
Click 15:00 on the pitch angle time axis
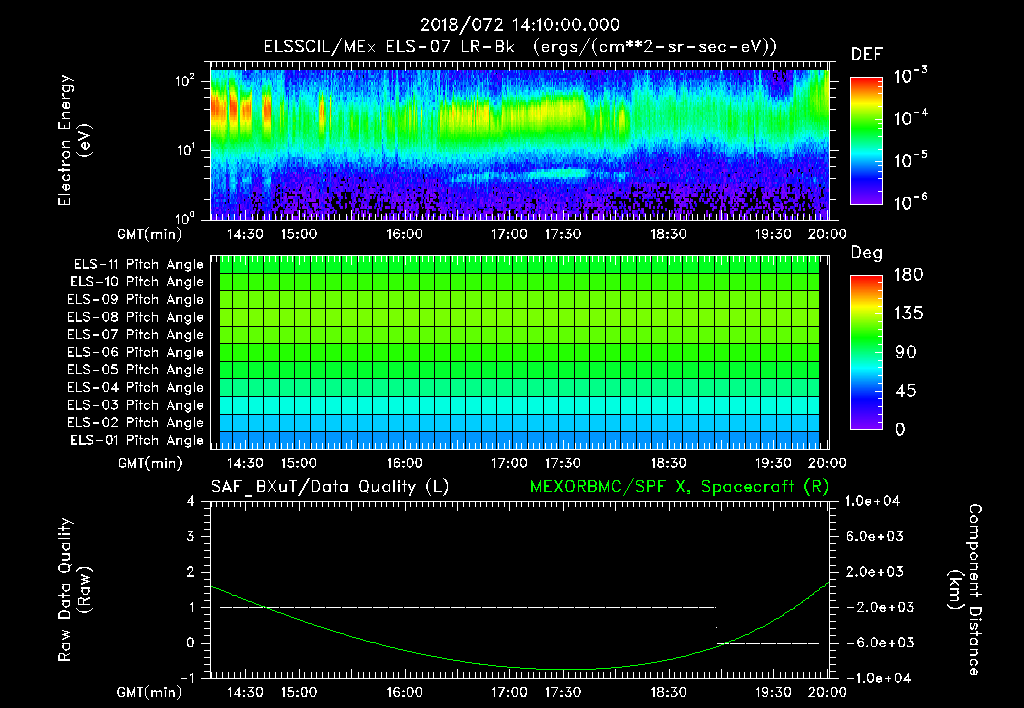point(298,463)
